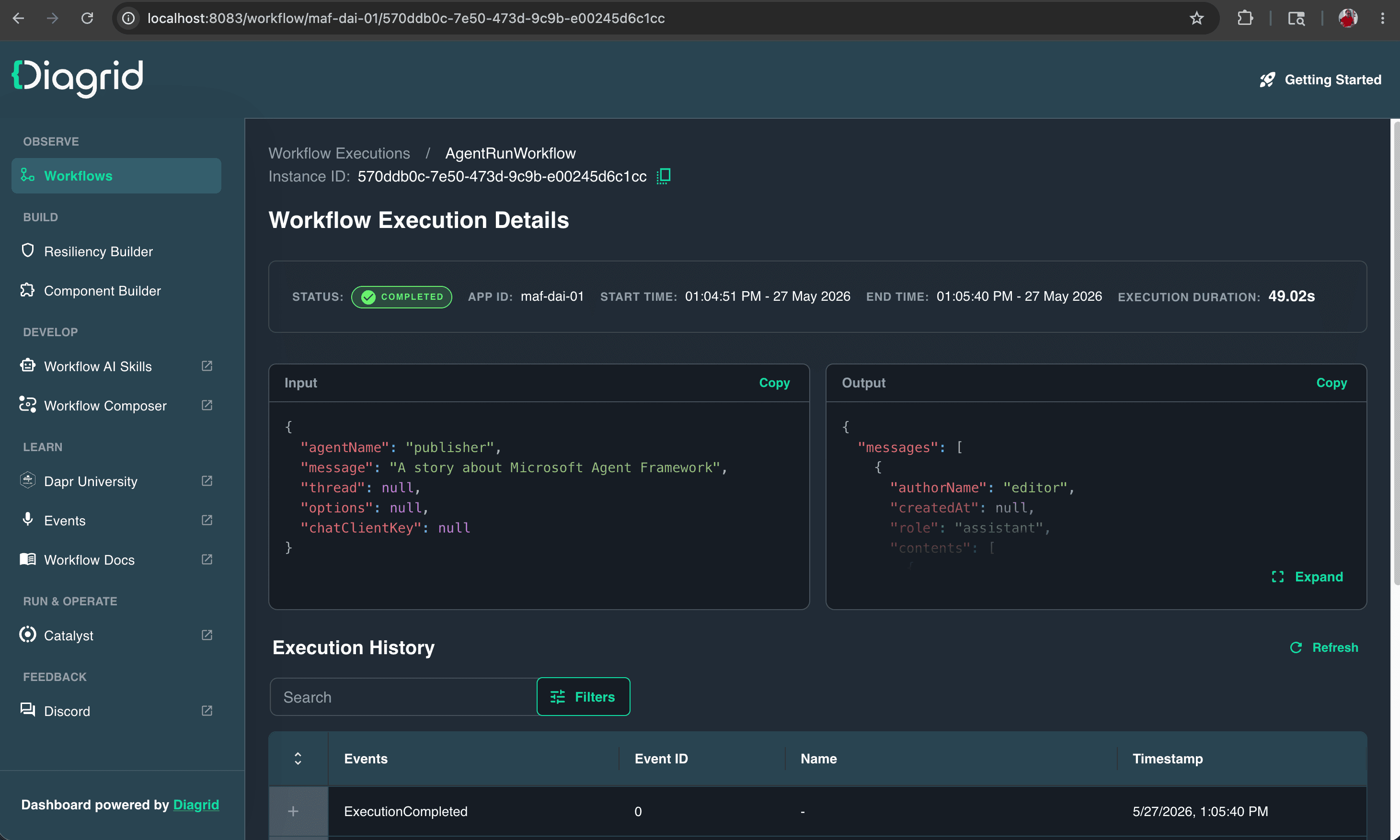
Task: Click the end time 01:05:40 PM value
Action: [1019, 296]
